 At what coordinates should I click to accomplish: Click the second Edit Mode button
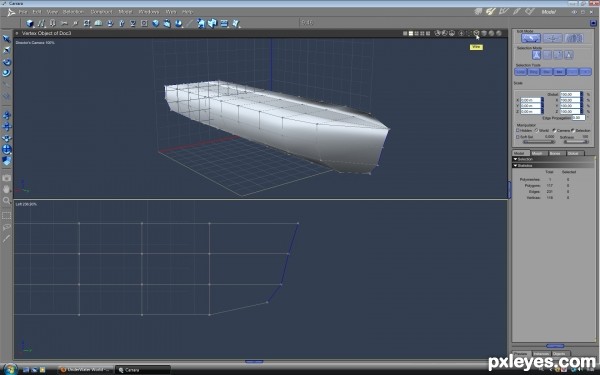pos(552,38)
